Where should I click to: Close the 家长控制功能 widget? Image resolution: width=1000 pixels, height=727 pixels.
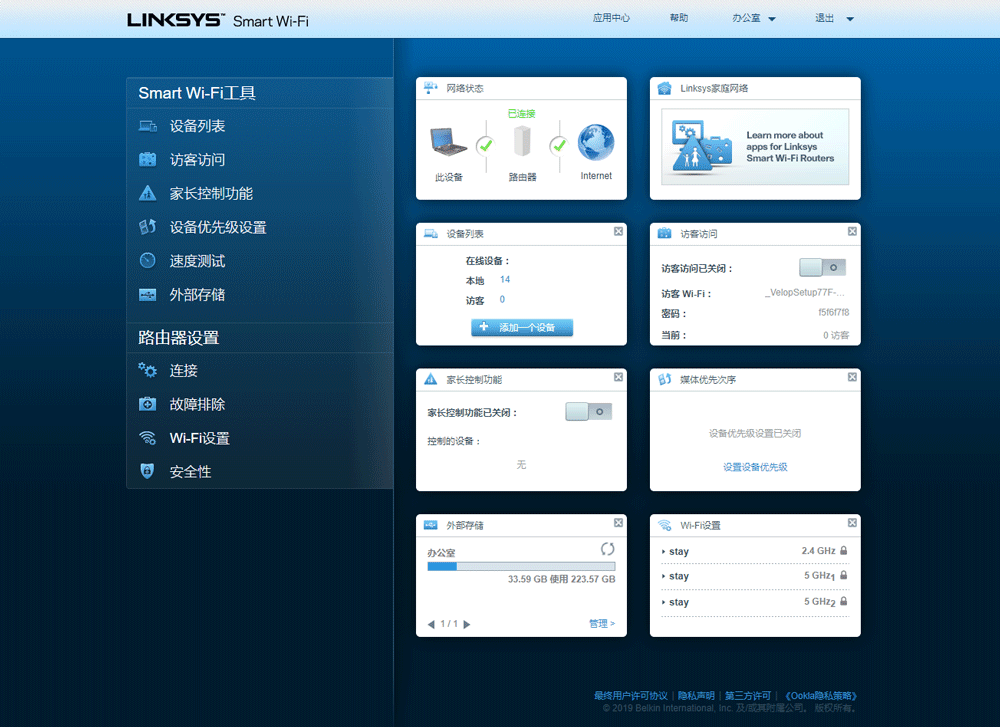(618, 377)
